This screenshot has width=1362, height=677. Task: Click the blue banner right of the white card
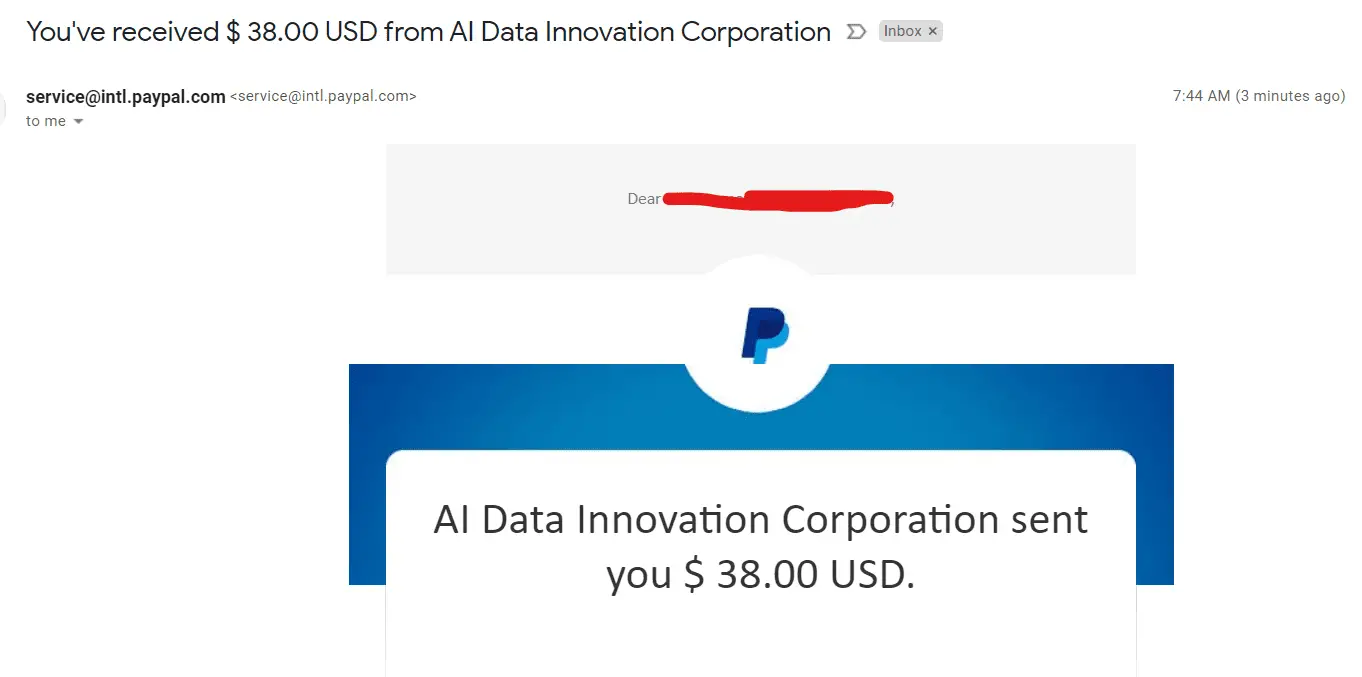tap(1154, 475)
